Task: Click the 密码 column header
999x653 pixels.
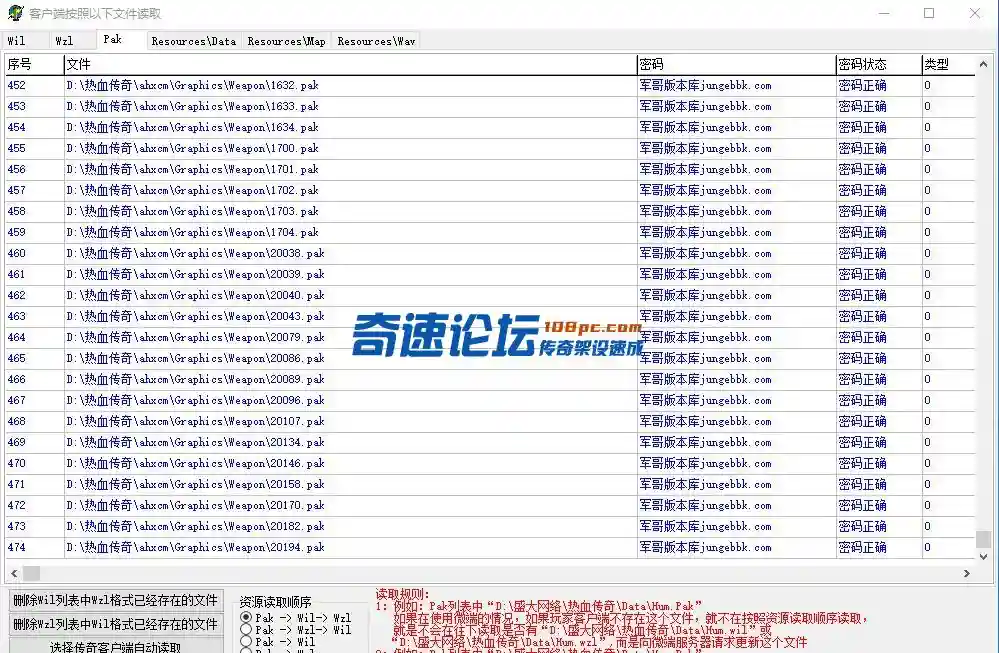Action: coord(737,64)
